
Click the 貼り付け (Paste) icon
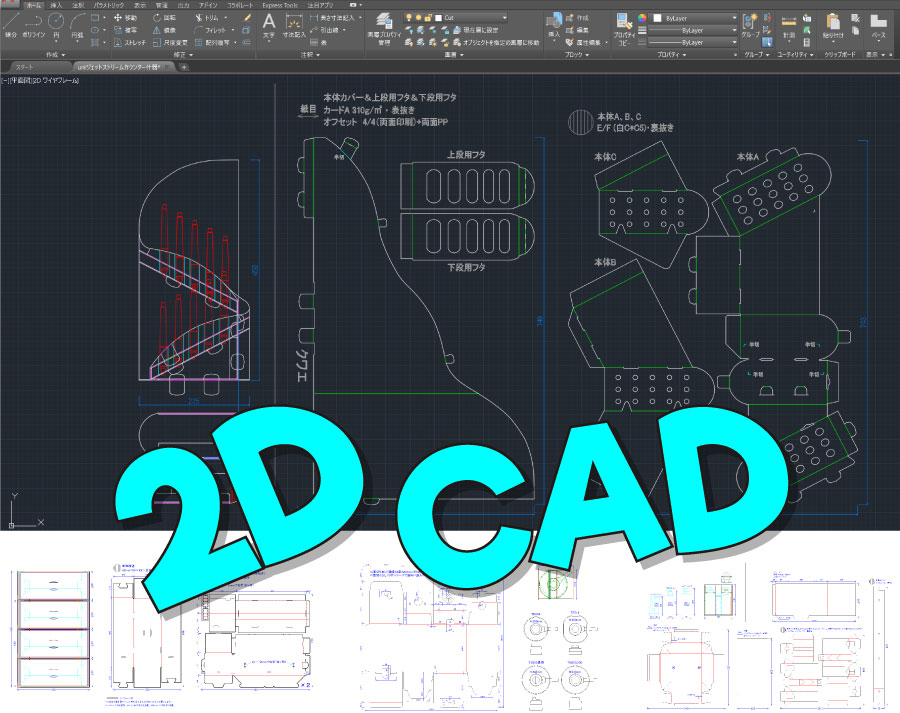pyautogui.click(x=833, y=23)
